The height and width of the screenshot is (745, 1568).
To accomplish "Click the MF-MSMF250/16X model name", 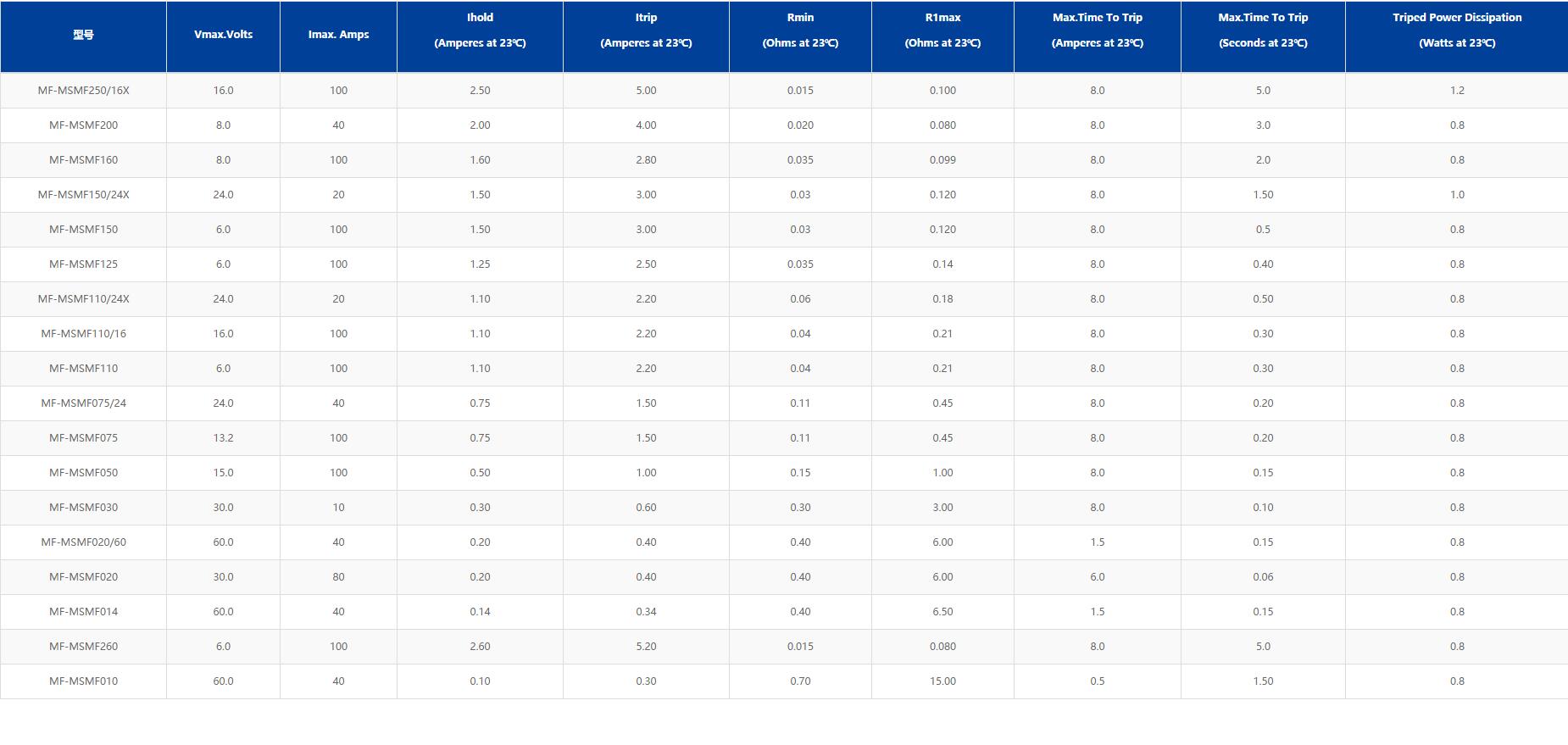I will 83,91.
